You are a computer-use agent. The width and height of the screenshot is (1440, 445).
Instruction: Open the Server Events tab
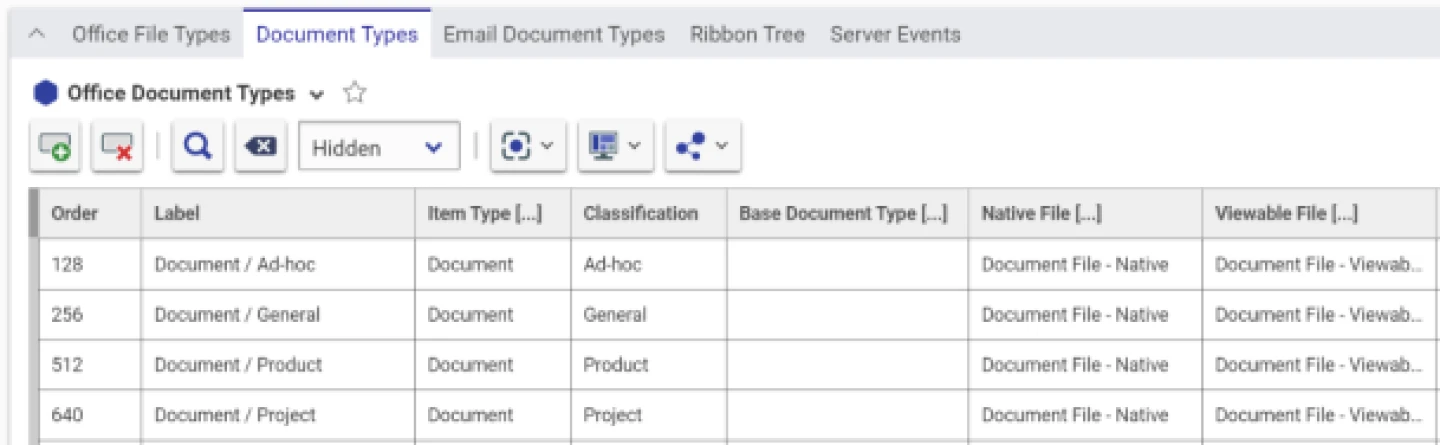[x=895, y=34]
